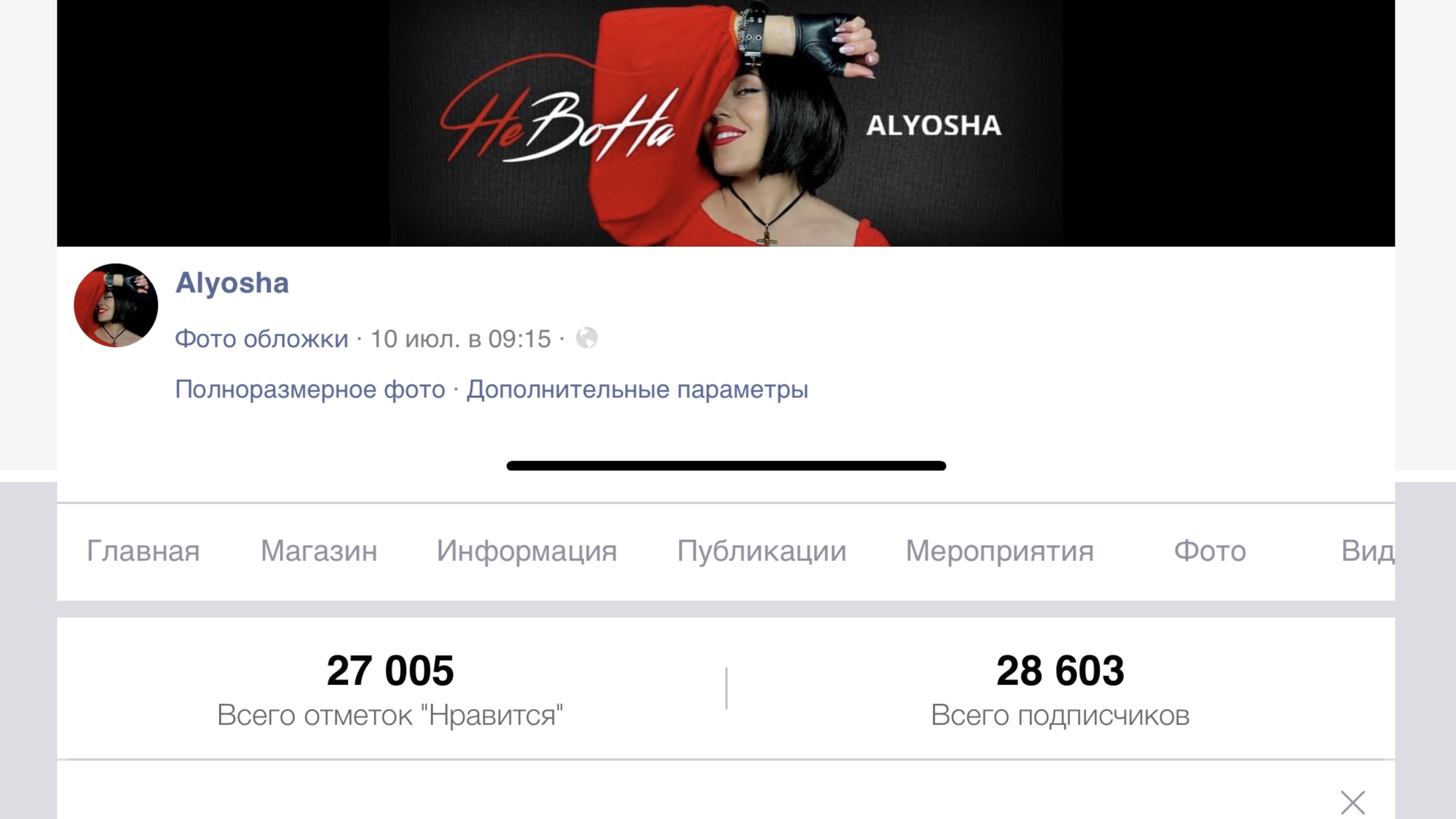Open Дополнительные параметры options
This screenshot has height=819, width=1456.
637,390
